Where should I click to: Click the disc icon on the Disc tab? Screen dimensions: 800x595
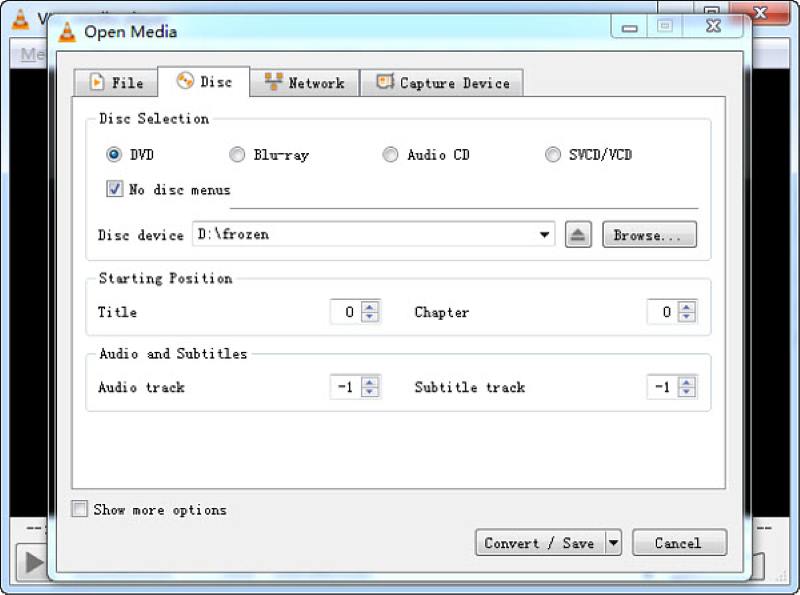coord(184,82)
